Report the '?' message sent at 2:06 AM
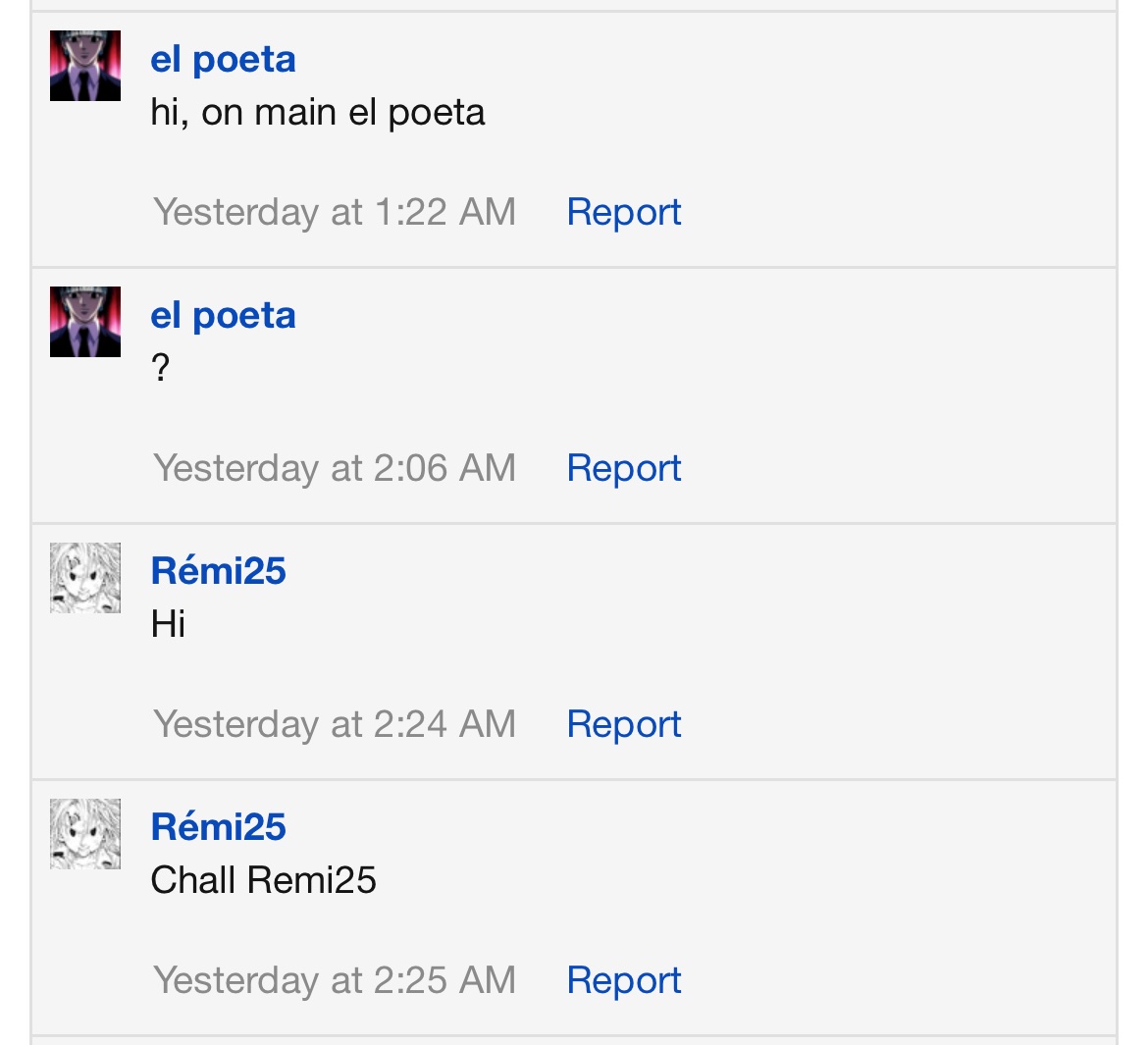 click(623, 468)
